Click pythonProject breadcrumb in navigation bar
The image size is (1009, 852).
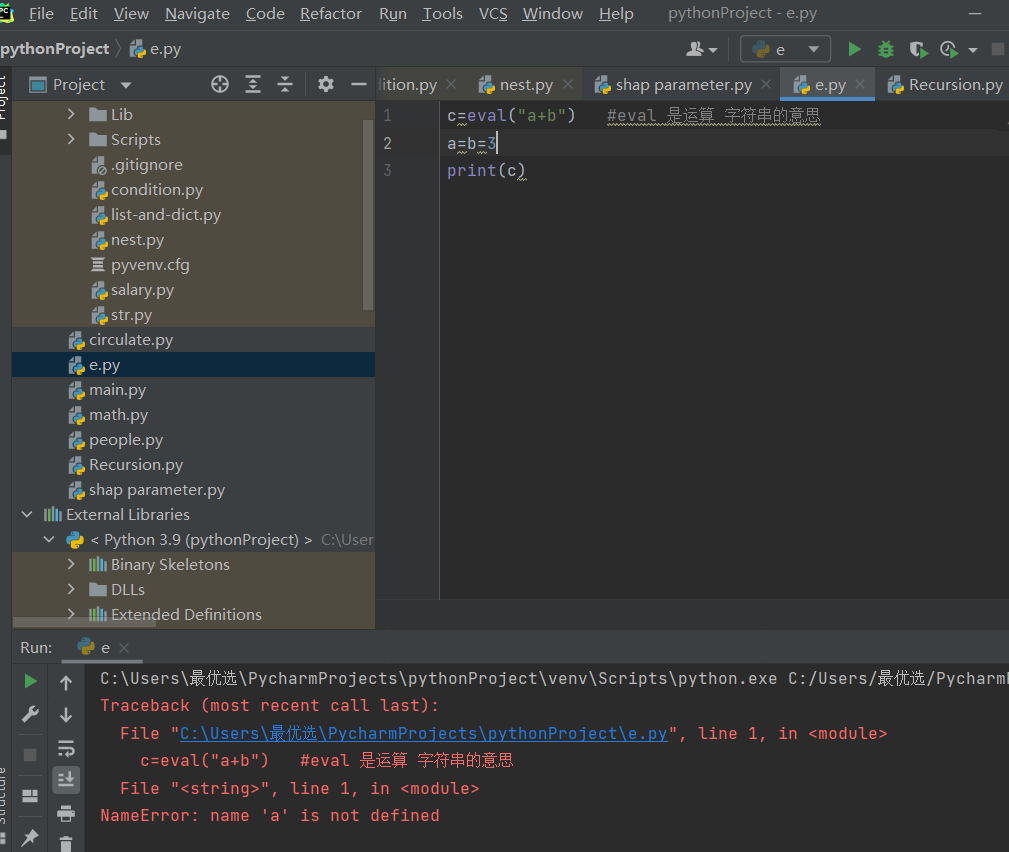coord(55,49)
